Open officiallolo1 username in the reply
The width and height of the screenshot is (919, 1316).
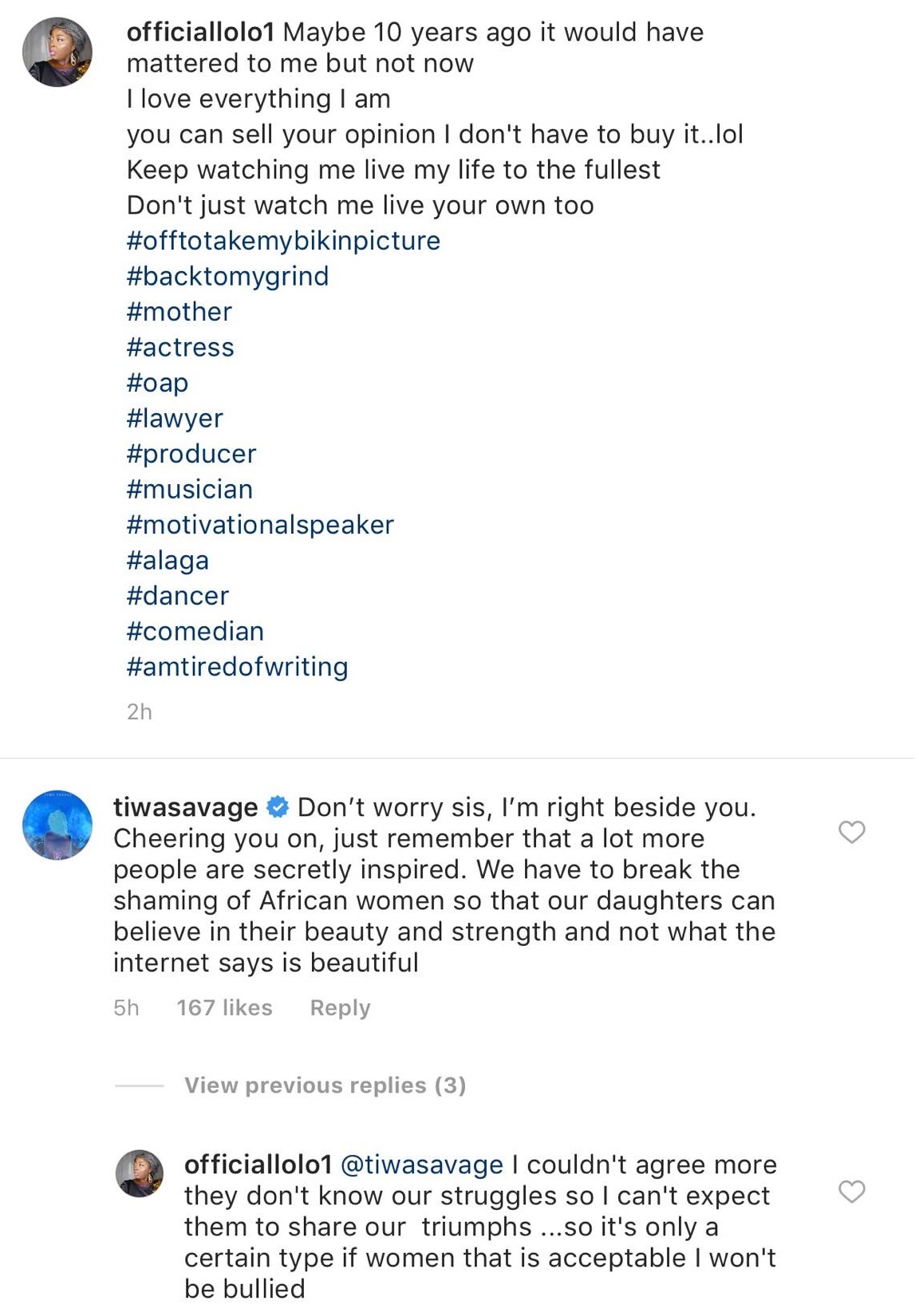[258, 1164]
